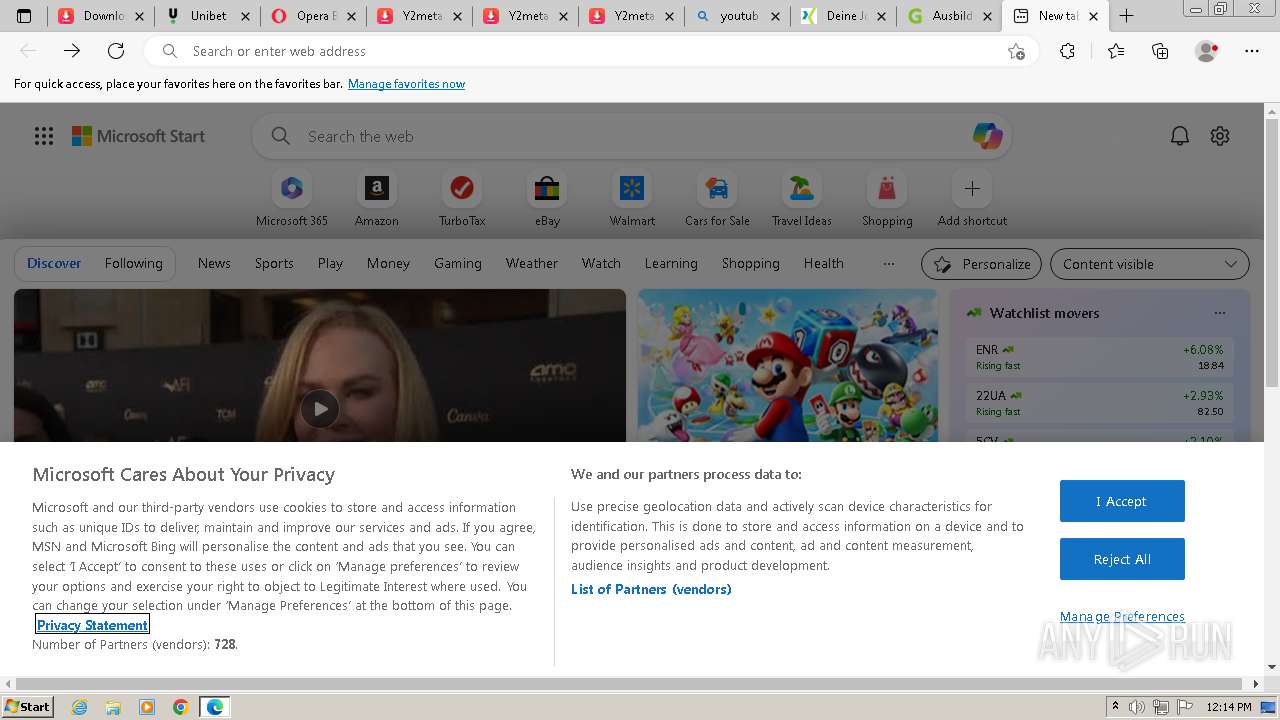Open the Health category
The height and width of the screenshot is (720, 1280).
(x=823, y=263)
